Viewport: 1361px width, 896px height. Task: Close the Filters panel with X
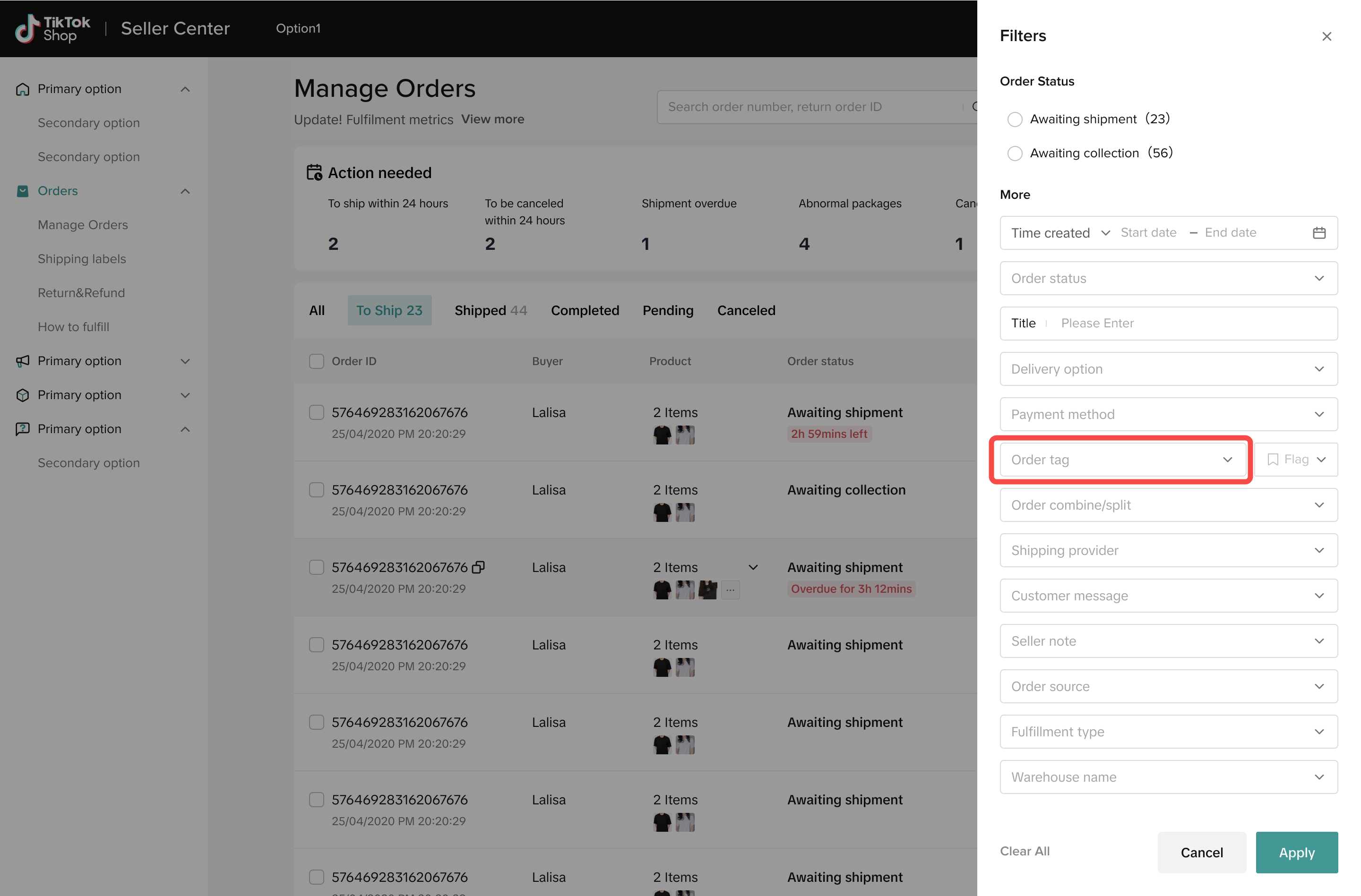click(x=1327, y=36)
